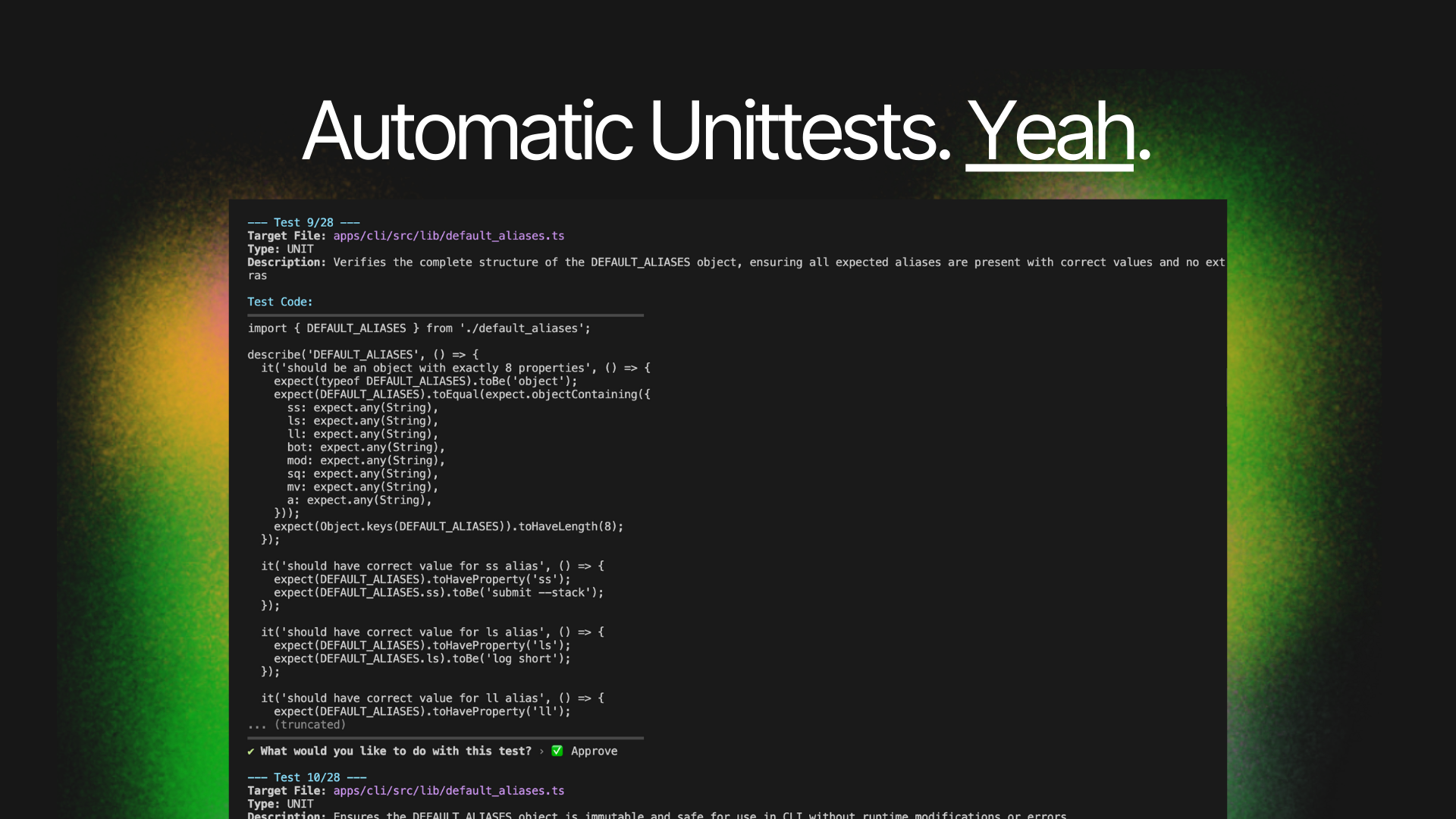
Task: Open Test 9/28 target file path
Action: pyautogui.click(x=448, y=236)
